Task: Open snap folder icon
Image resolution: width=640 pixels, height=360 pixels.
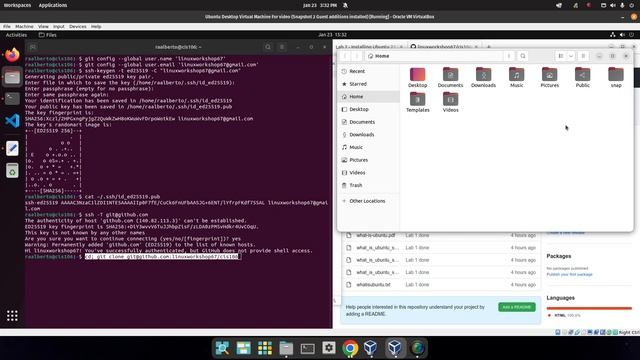Action: [616, 75]
